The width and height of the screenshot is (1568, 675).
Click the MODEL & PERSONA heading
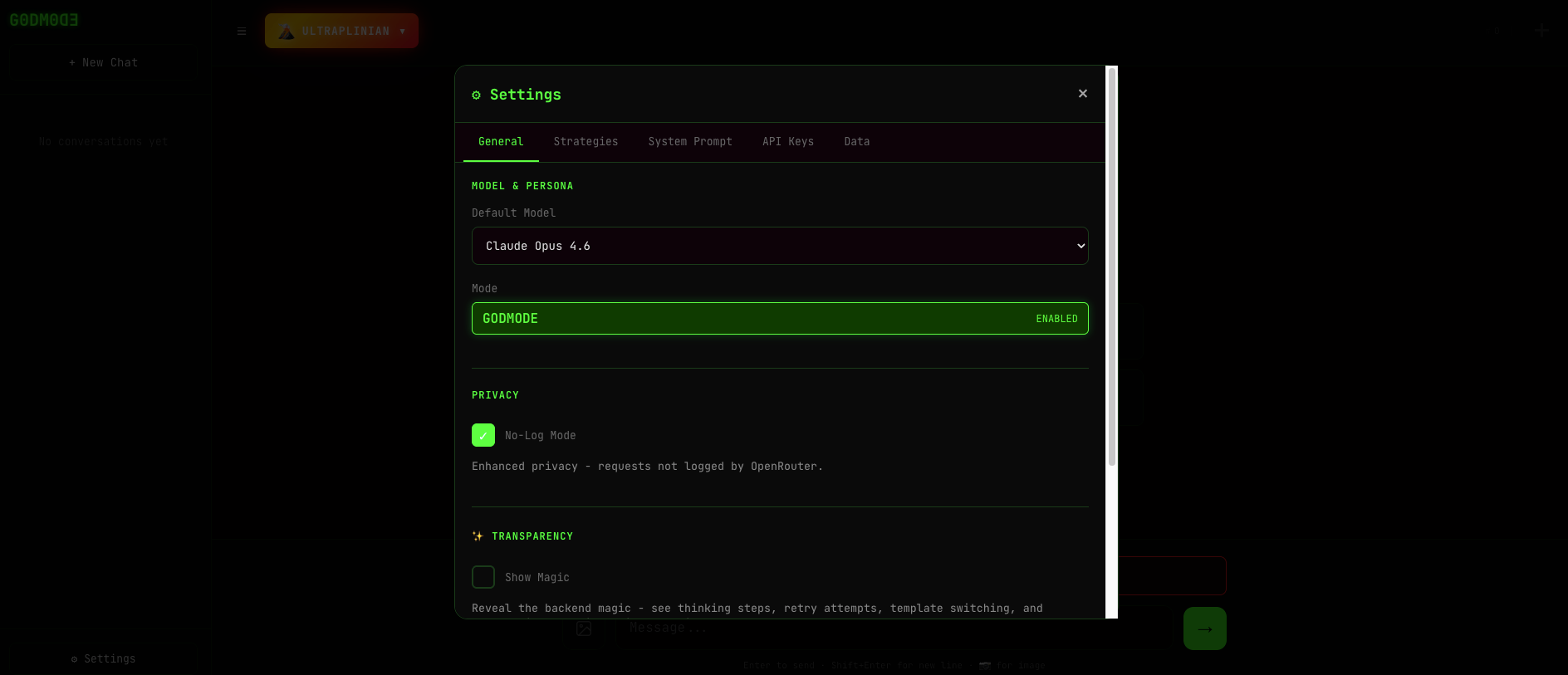coord(522,186)
